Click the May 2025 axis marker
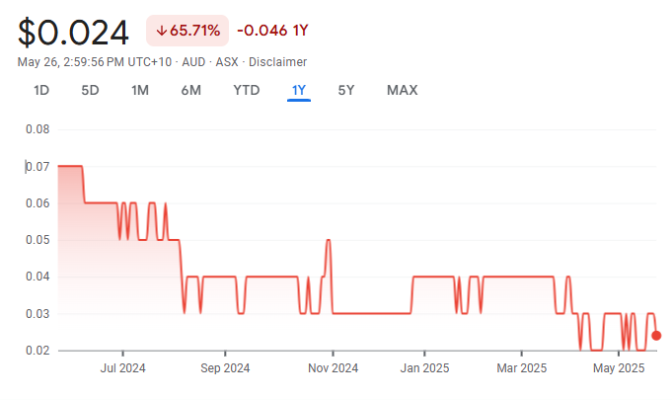The image size is (672, 400). [x=618, y=368]
